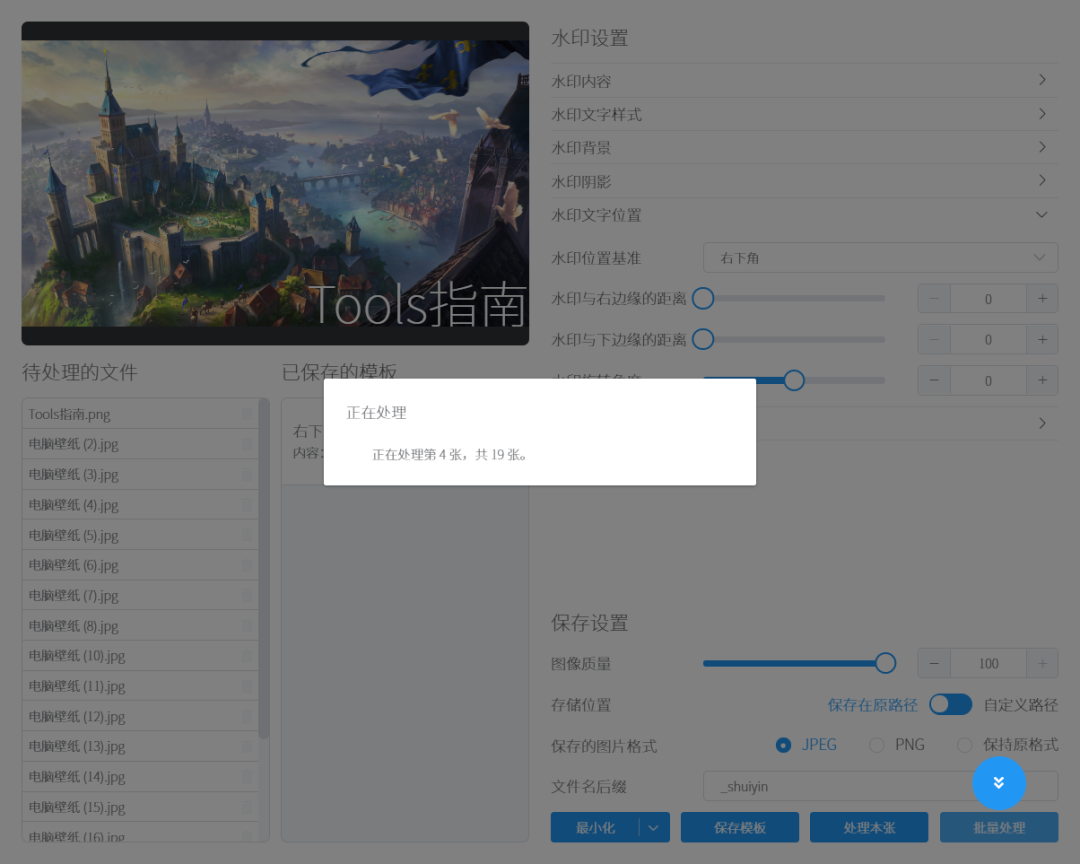Click the remove icon on 电脑壁纸 (2).jpg row
Viewport: 1080px width, 864px height.
tap(247, 444)
